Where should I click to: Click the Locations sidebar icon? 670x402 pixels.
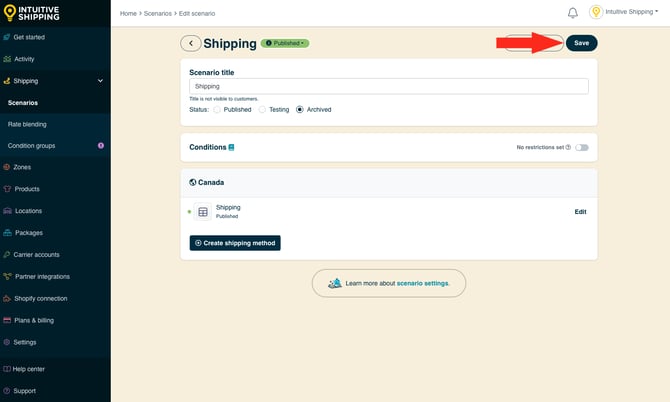[7, 211]
